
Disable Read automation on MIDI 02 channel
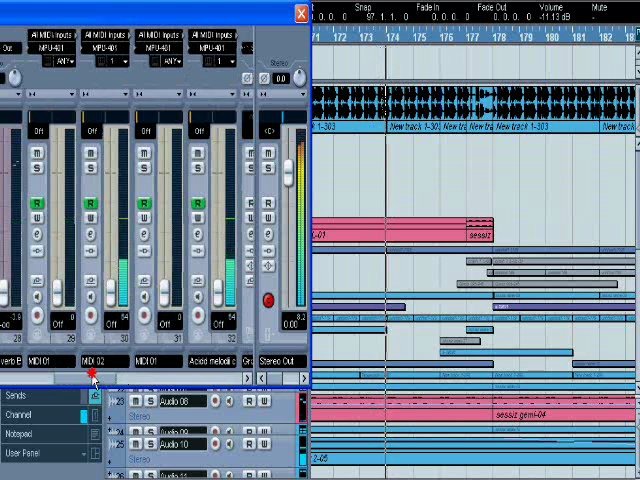(91, 203)
